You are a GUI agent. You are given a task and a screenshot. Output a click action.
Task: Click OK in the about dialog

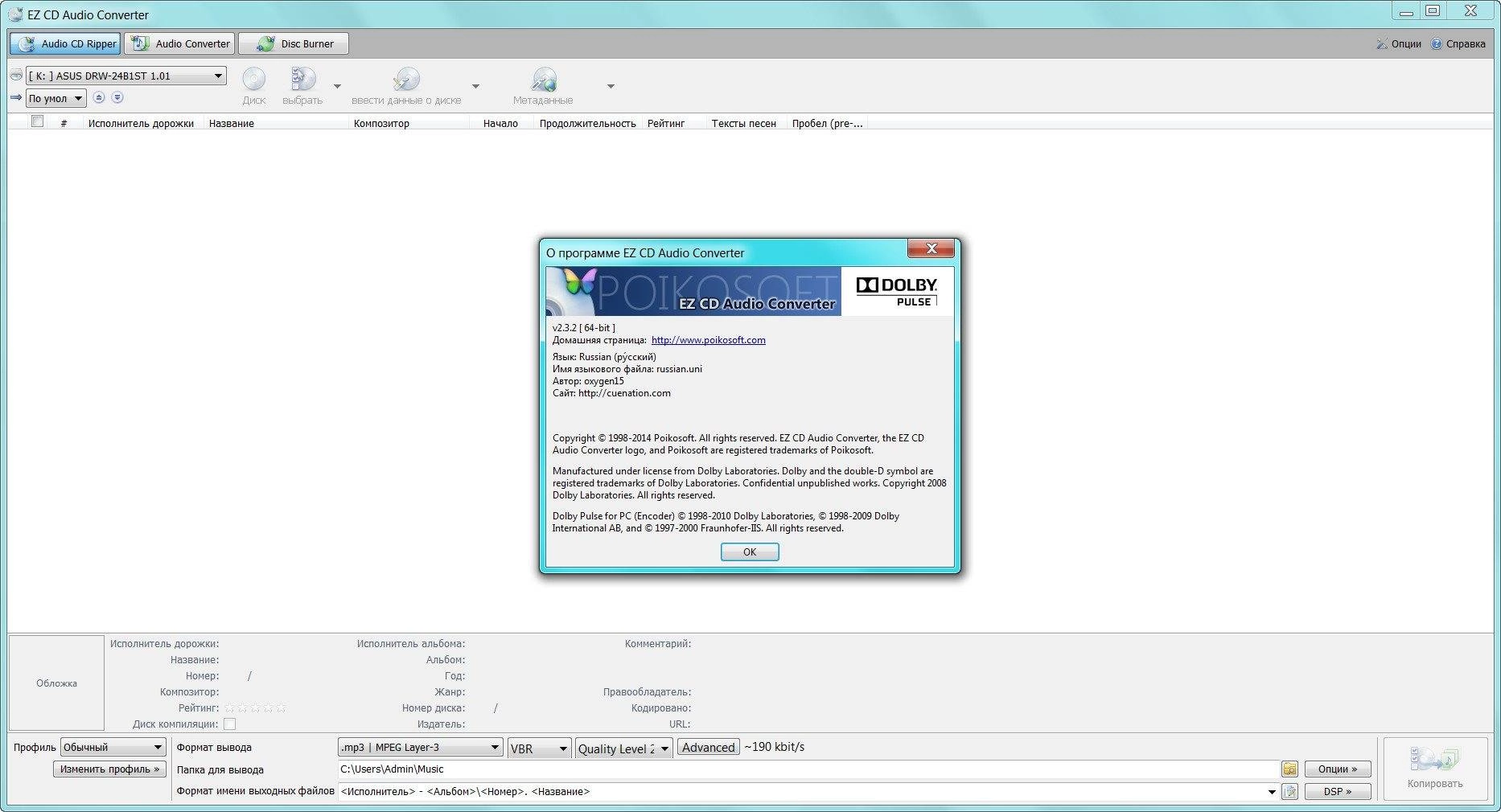coord(750,552)
